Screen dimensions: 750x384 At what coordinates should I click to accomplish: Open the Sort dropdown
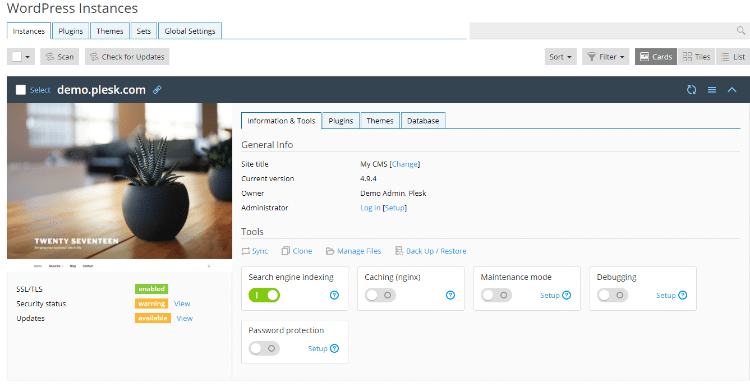pyautogui.click(x=561, y=56)
